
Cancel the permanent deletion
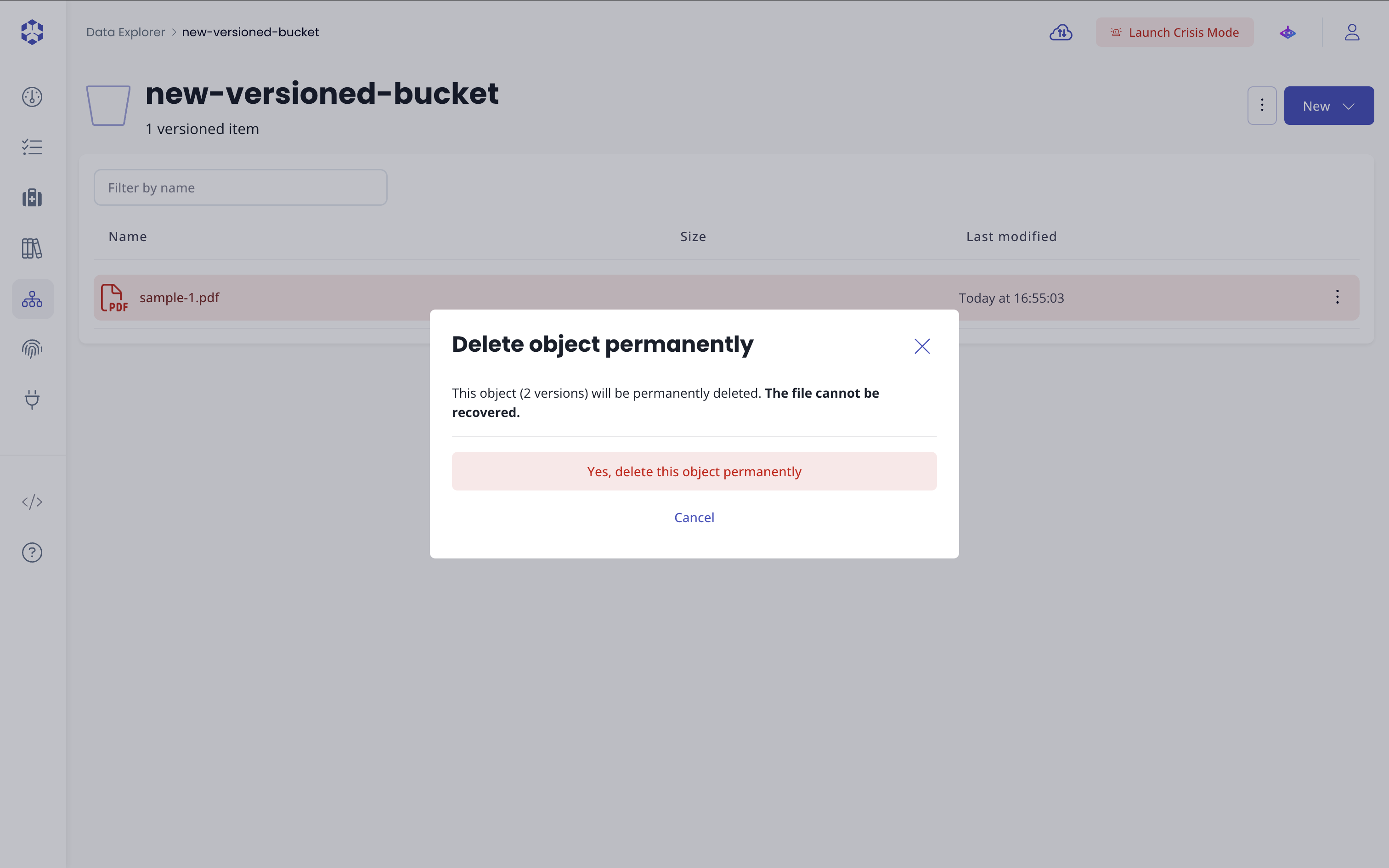pos(694,517)
